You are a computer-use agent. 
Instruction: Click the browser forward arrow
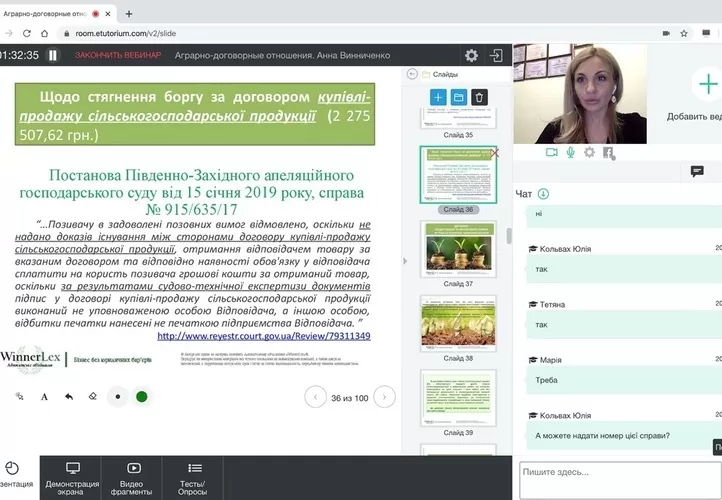9,33
